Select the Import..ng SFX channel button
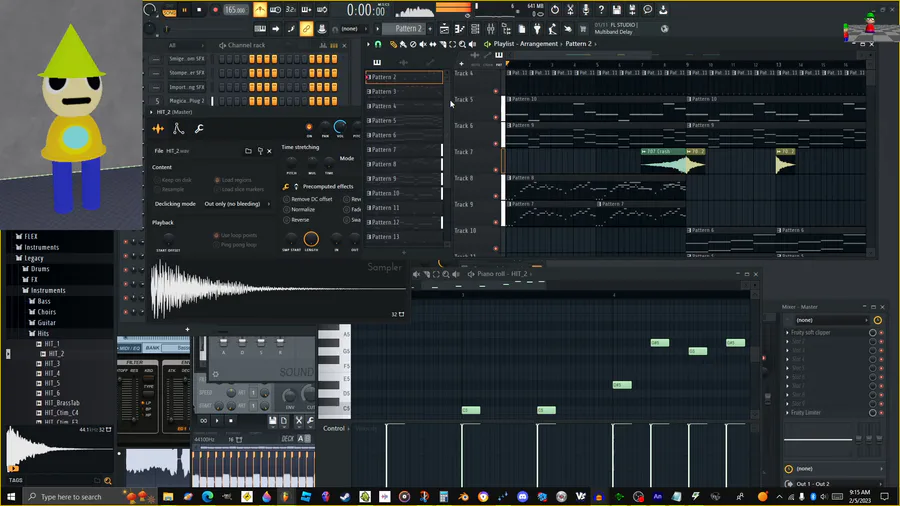The width and height of the screenshot is (900, 506). pyautogui.click(x=187, y=87)
